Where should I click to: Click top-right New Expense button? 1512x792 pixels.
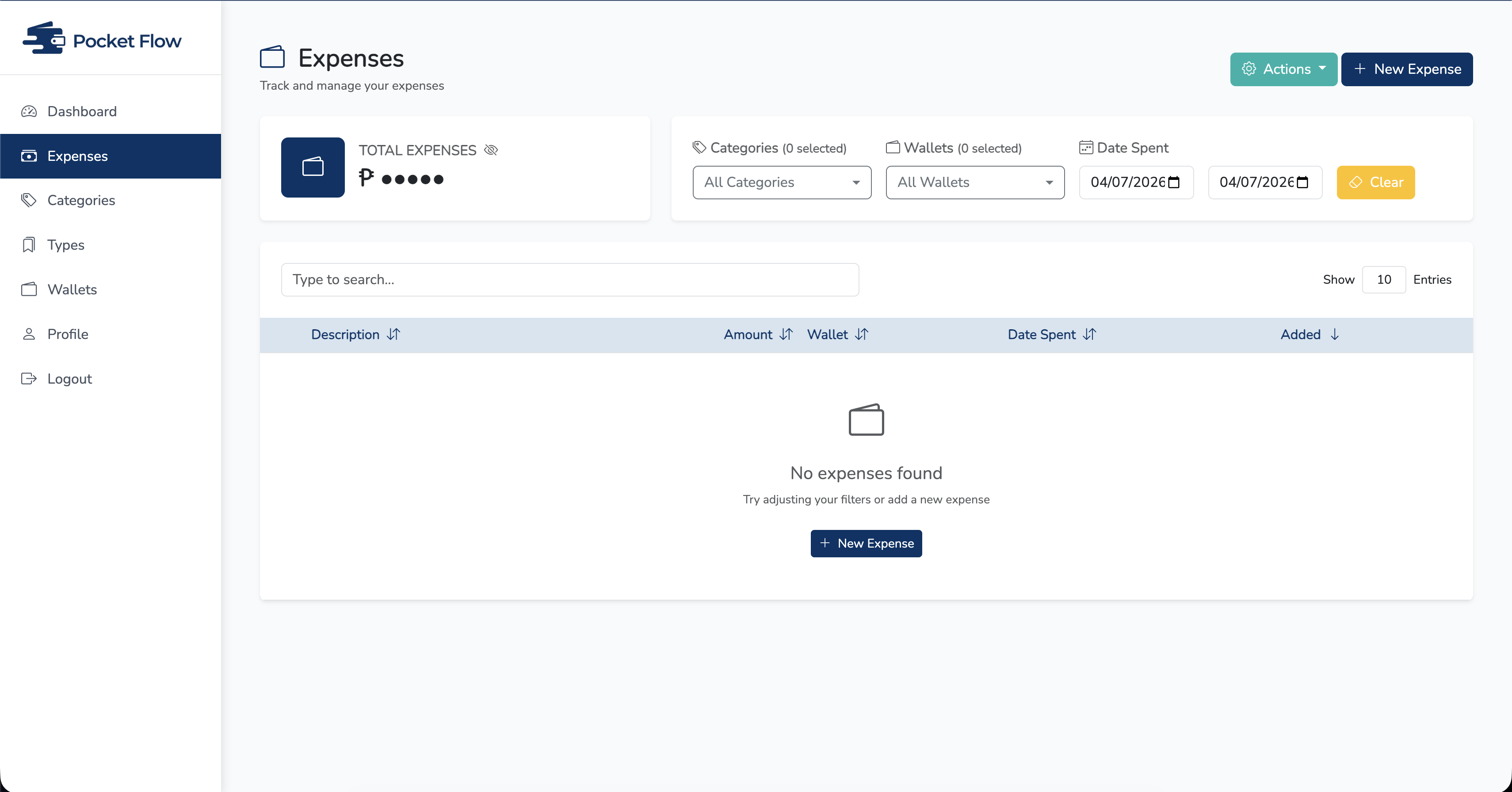tap(1406, 69)
